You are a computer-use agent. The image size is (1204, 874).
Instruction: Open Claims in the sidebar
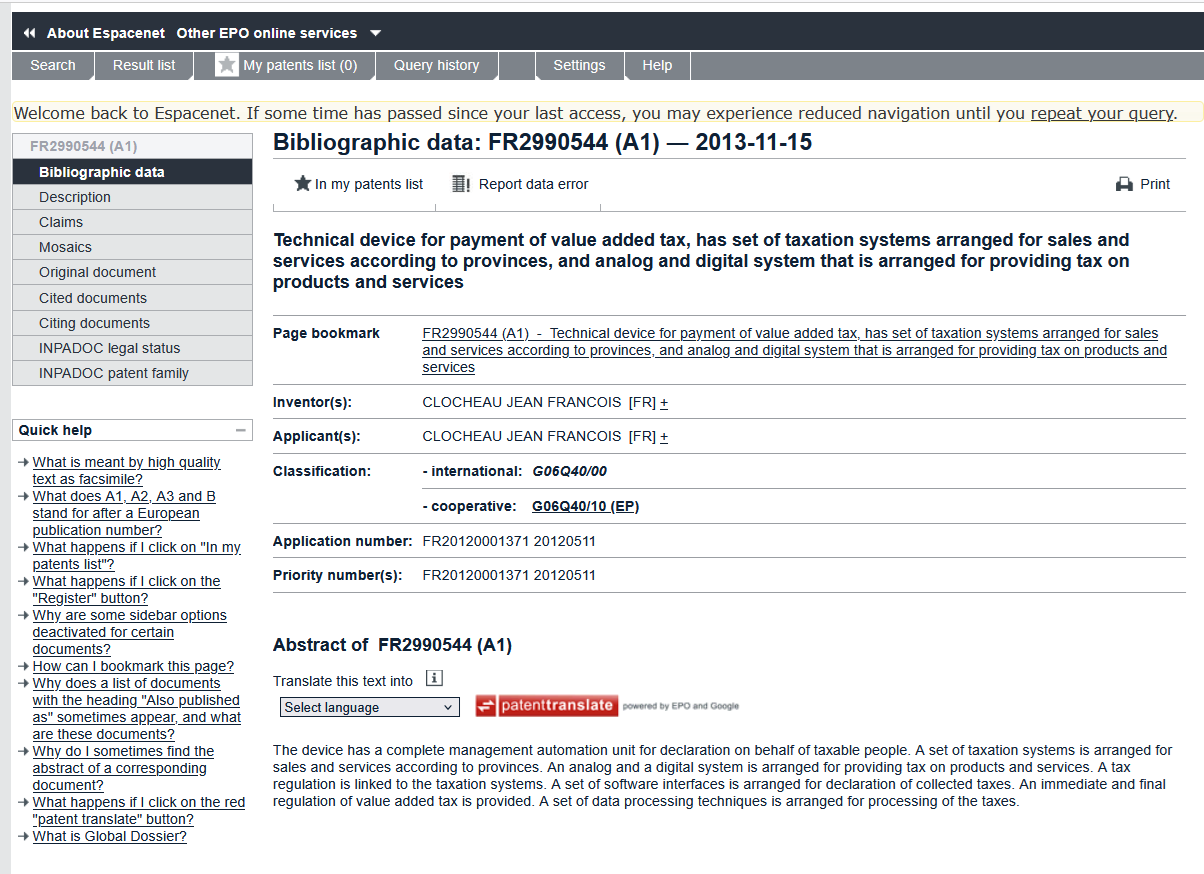click(61, 222)
